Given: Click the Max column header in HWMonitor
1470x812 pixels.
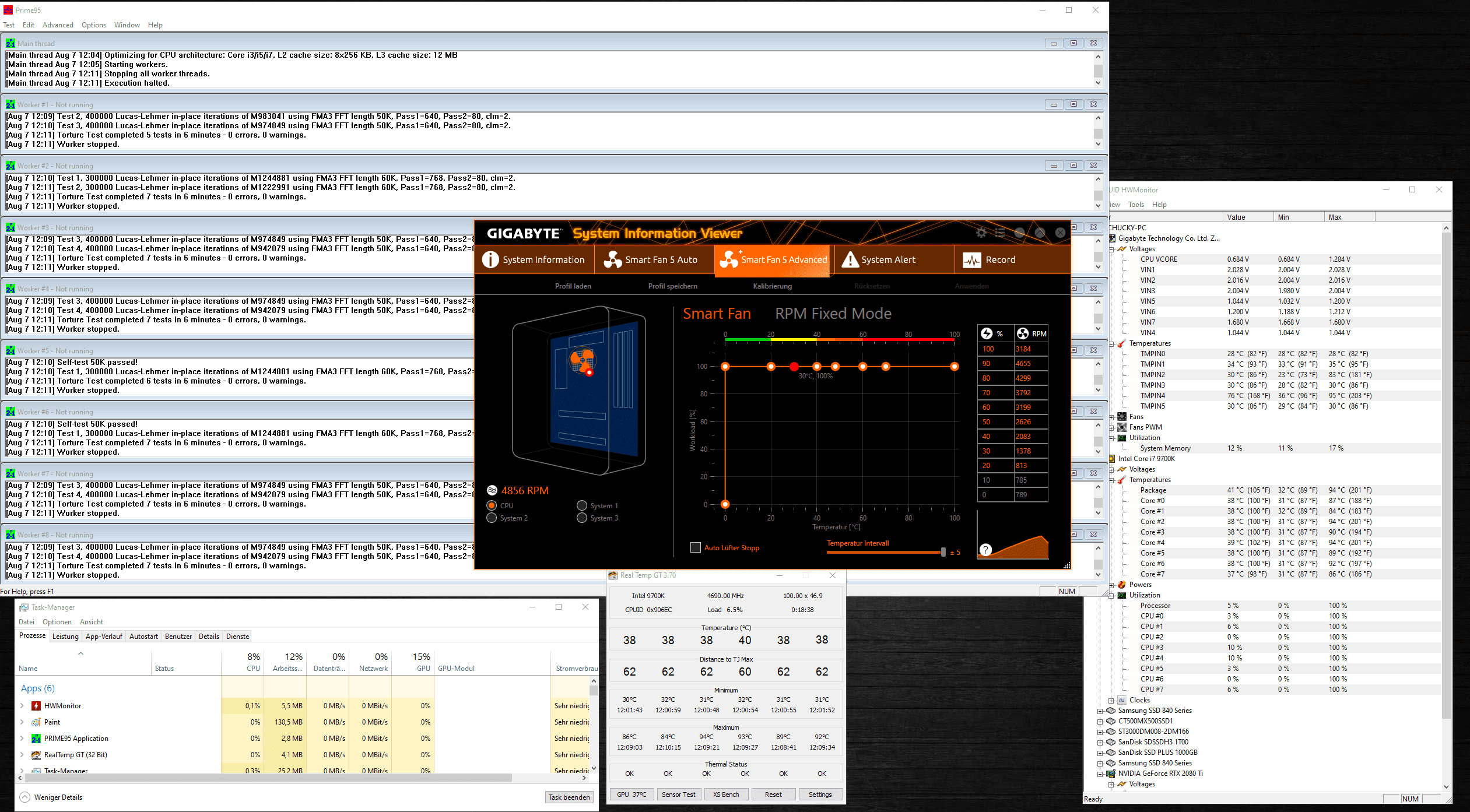Looking at the screenshot, I should (x=1349, y=217).
